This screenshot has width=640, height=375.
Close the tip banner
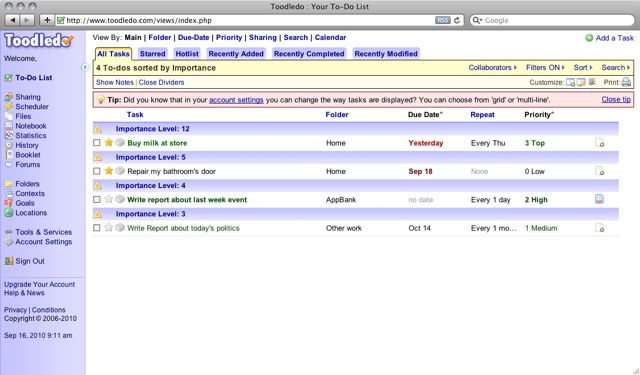[616, 99]
